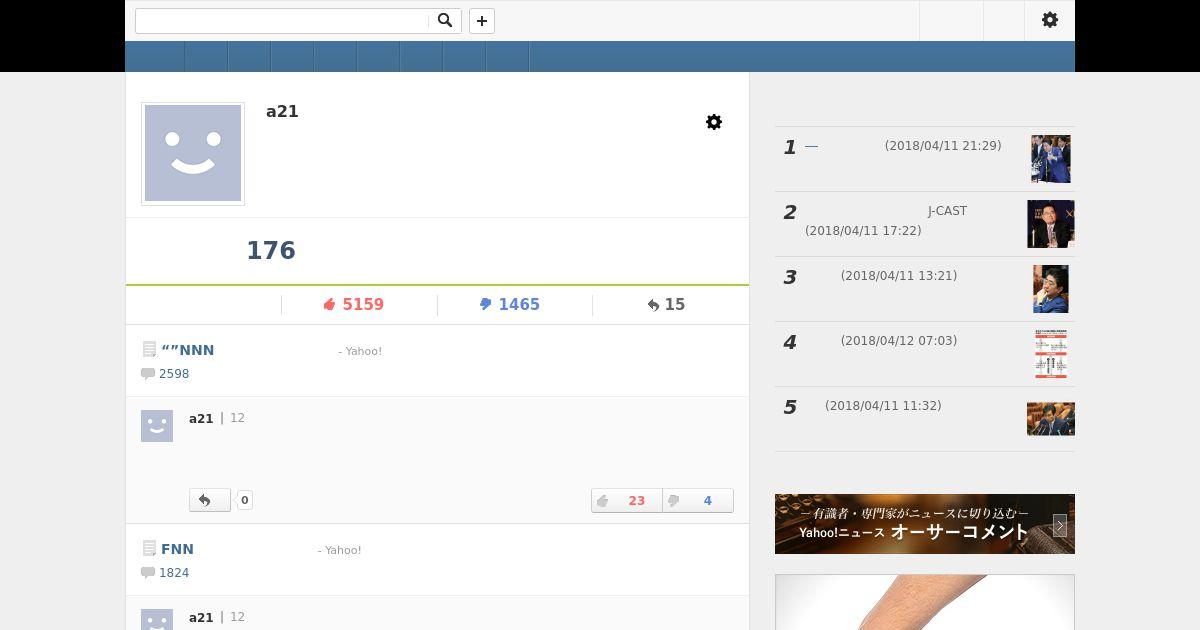Image resolution: width=1200 pixels, height=630 pixels.
Task: Click the arrow on Yahoo news banner
Action: pyautogui.click(x=1060, y=525)
